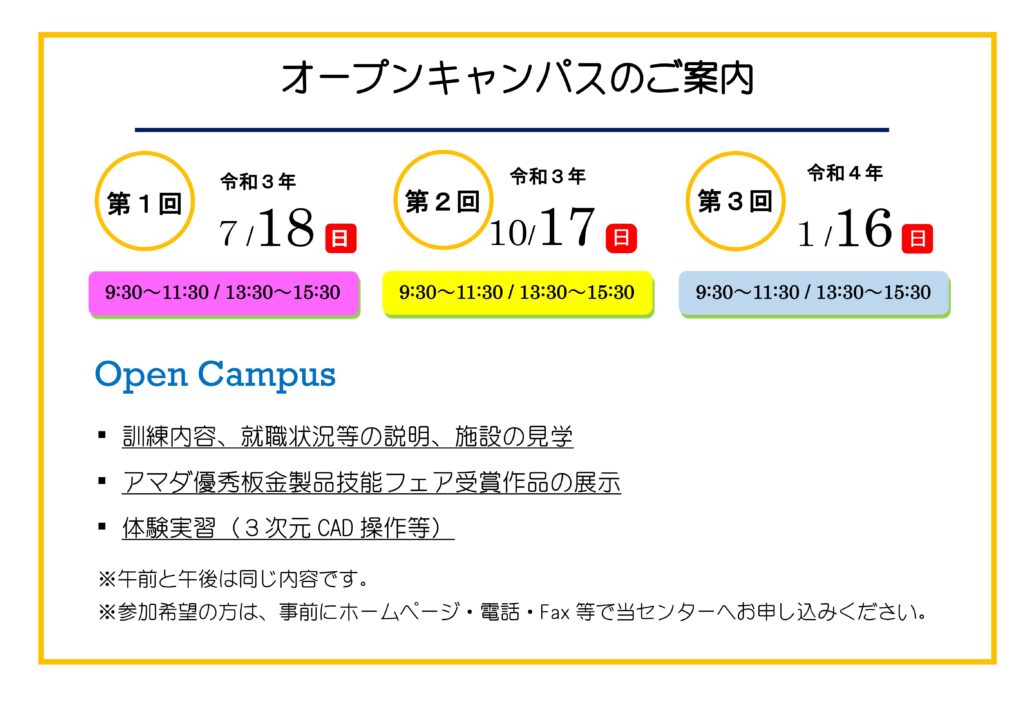Select the light blue time schedule box

pyautogui.click(x=814, y=294)
